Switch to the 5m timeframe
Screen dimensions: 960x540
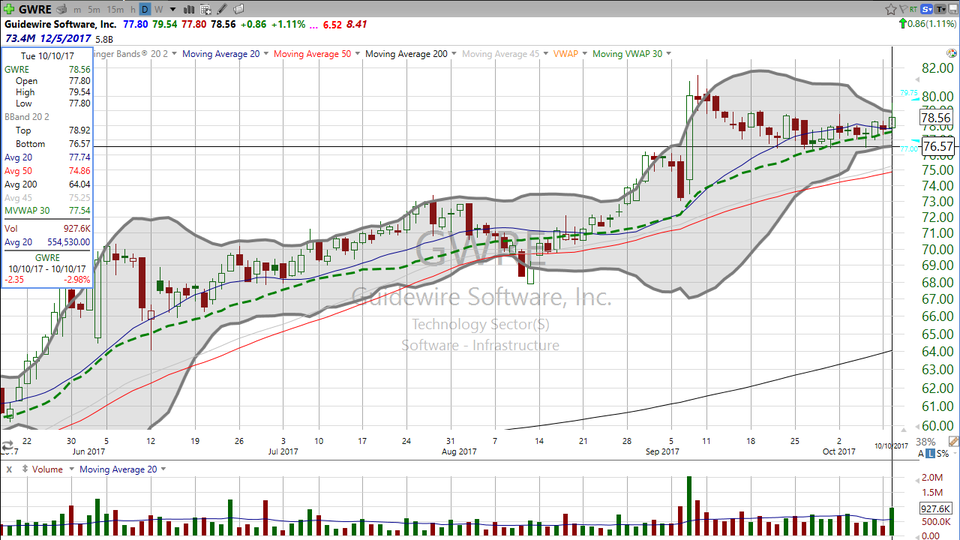pyautogui.click(x=94, y=10)
